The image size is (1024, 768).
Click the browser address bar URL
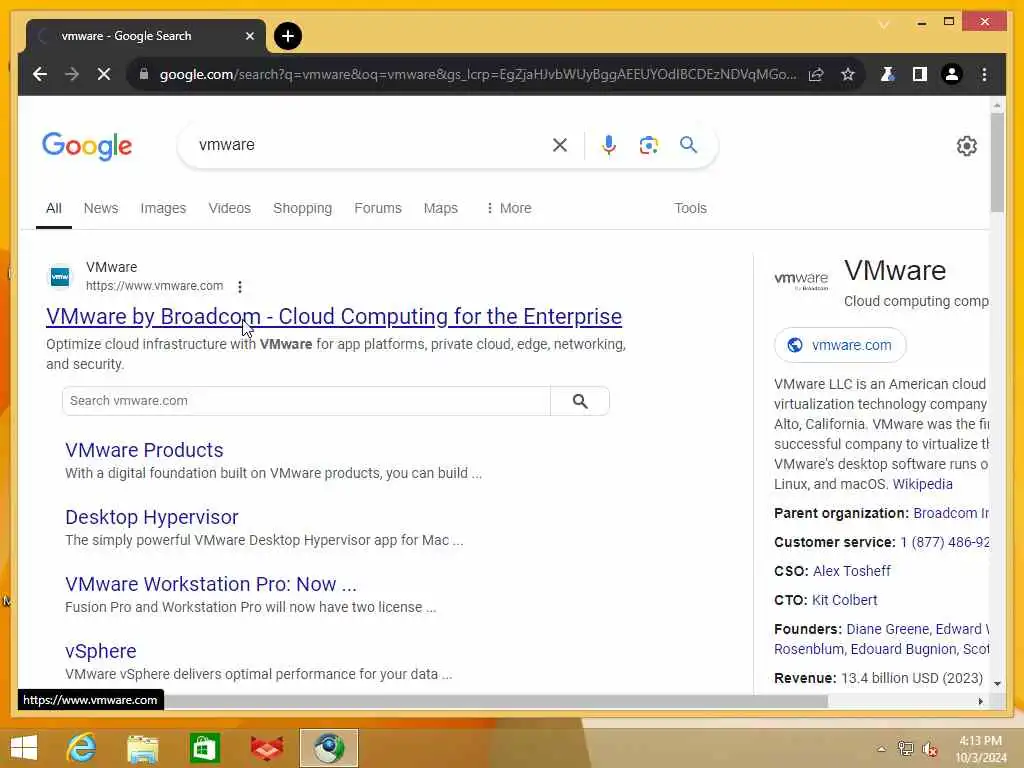(x=477, y=74)
